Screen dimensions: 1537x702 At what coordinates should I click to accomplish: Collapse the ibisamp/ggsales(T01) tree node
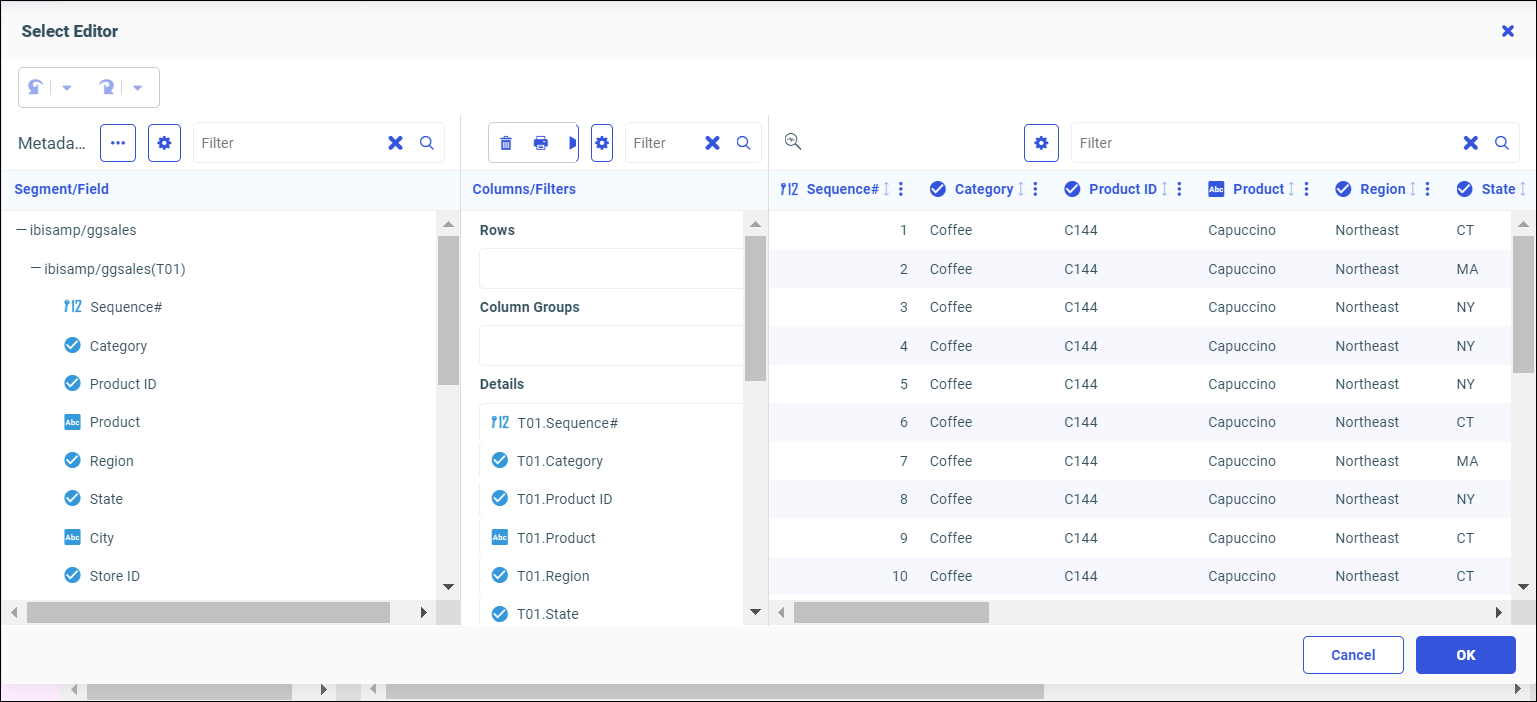[x=36, y=269]
